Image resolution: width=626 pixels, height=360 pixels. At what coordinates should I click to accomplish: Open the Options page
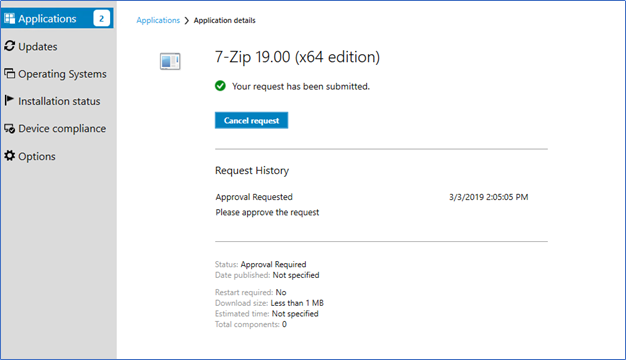[x=37, y=156]
